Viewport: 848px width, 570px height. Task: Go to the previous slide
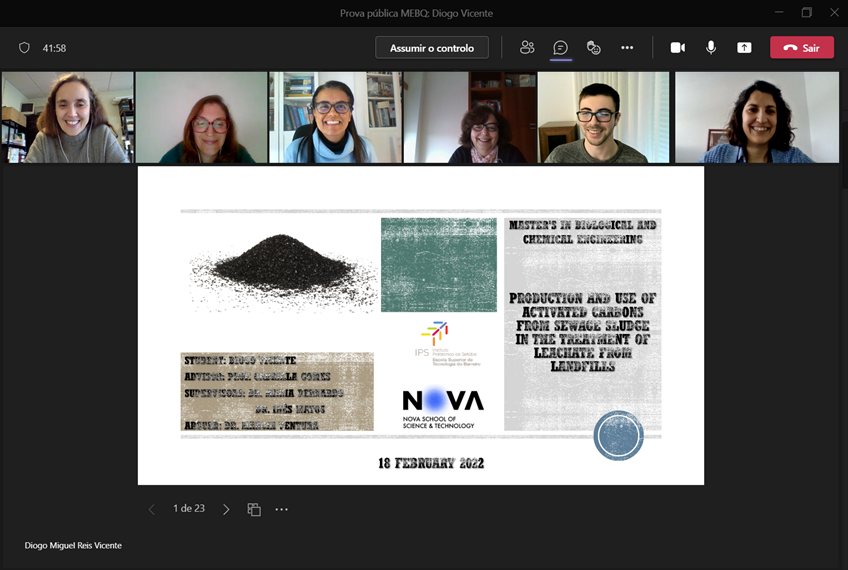click(x=152, y=509)
